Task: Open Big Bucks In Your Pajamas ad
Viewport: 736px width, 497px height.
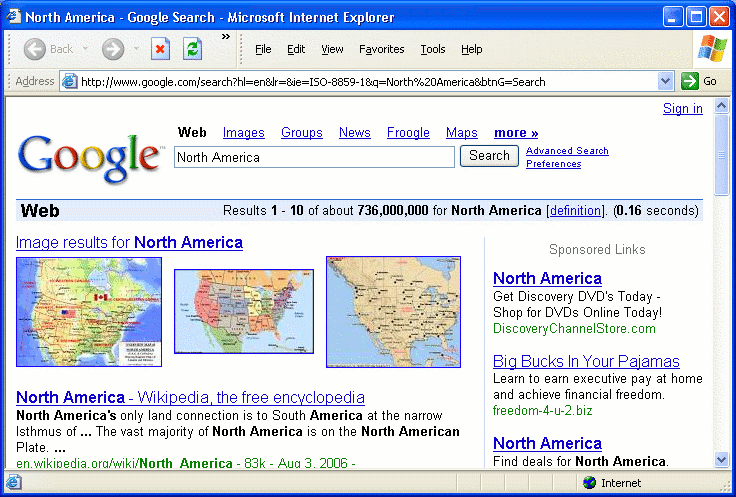Action: [x=586, y=361]
